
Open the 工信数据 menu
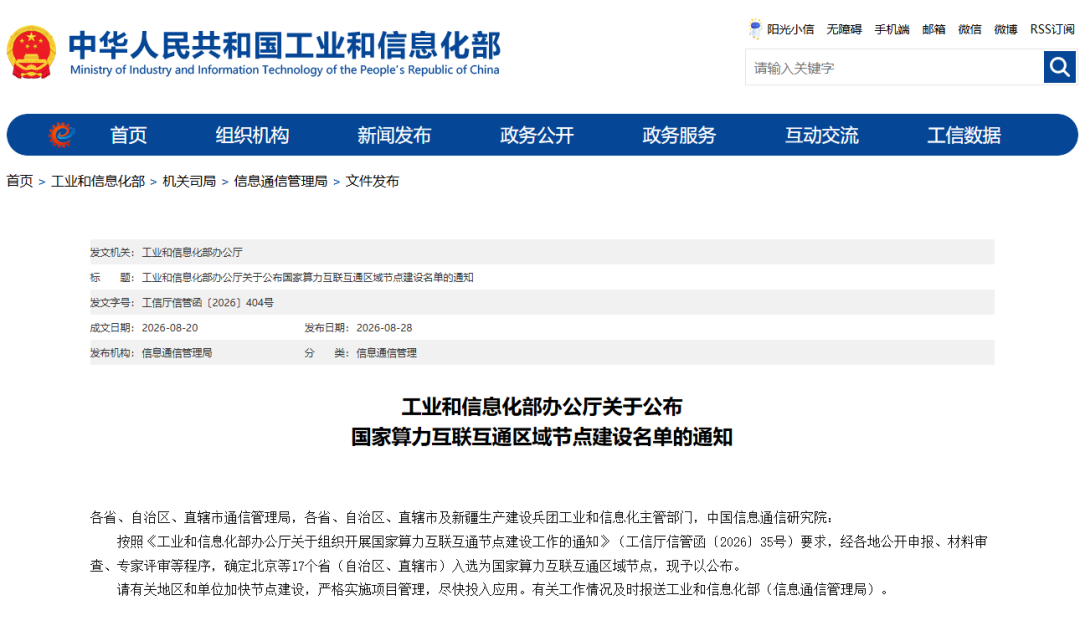point(964,135)
